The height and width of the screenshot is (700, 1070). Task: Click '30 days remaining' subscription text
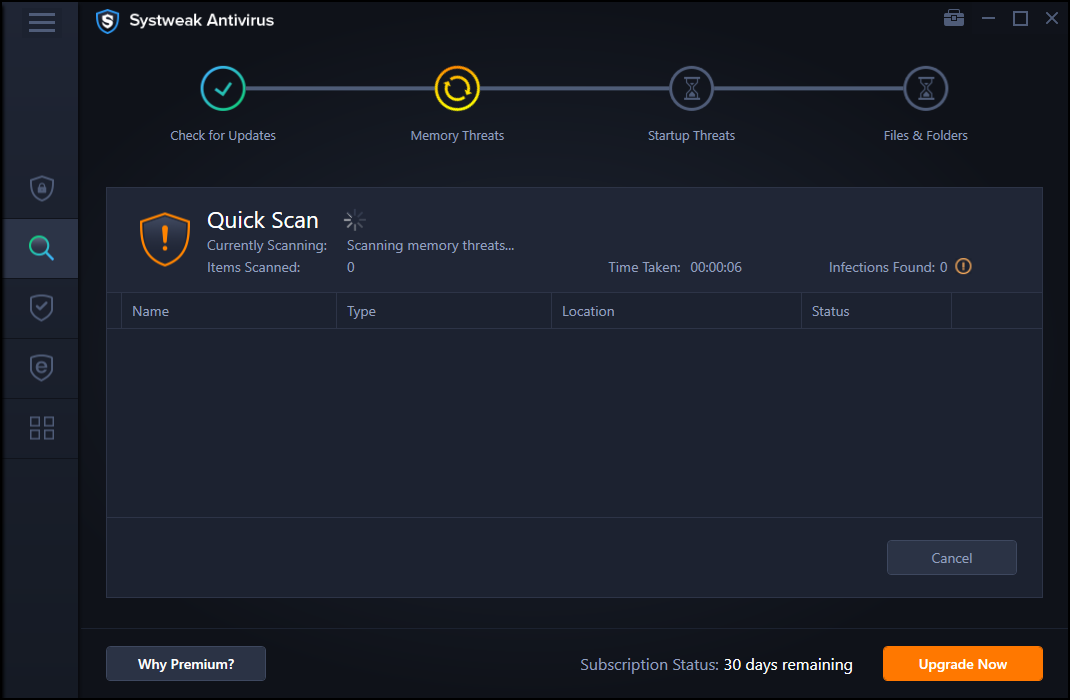[x=788, y=664]
